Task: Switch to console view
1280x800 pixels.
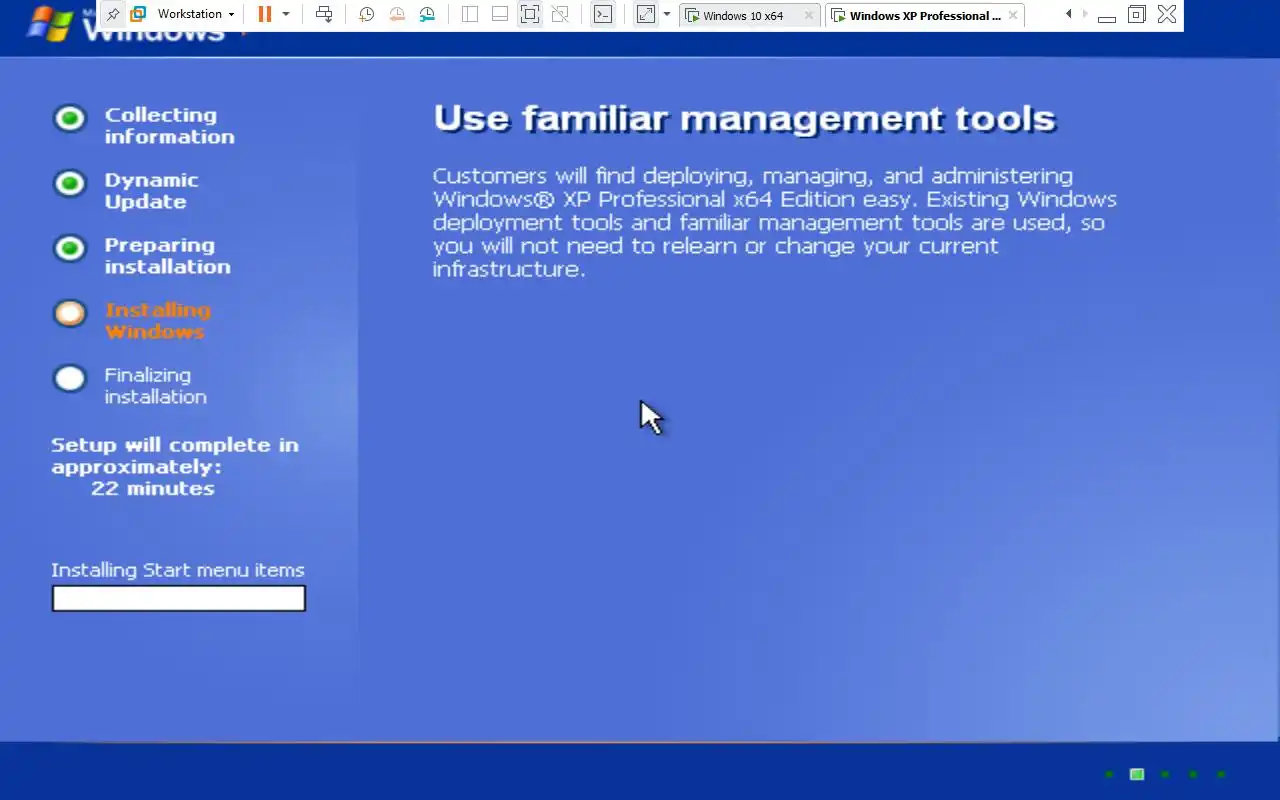Action: 603,14
